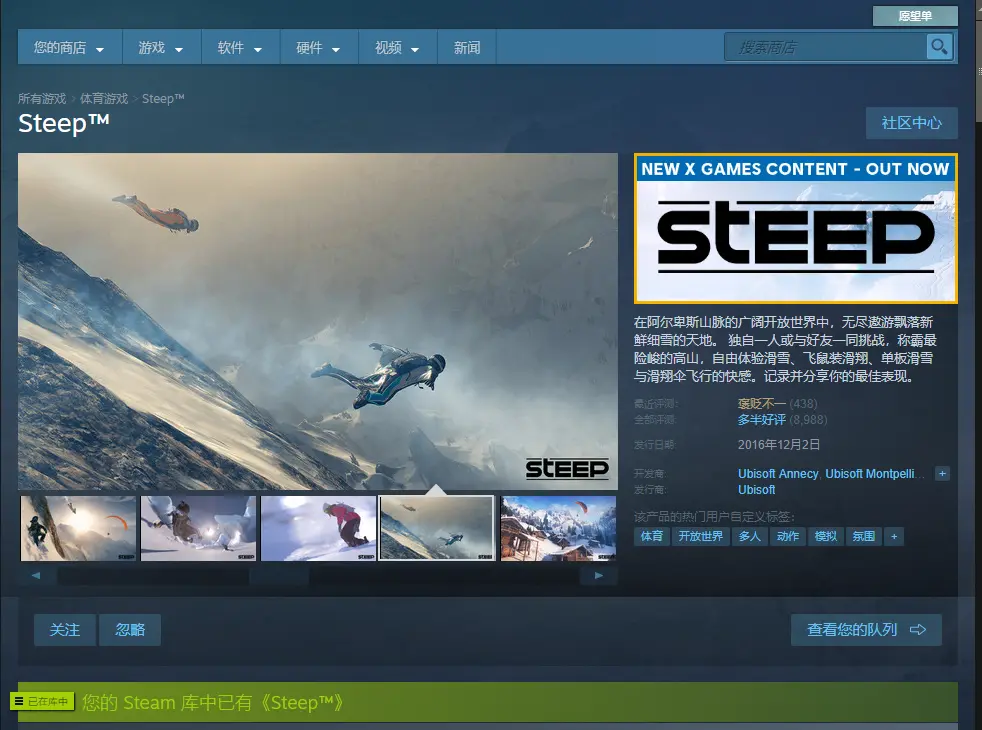Viewport: 982px width, 730px height.
Task: Click the left arrow of screenshot strip
Action: click(x=36, y=575)
